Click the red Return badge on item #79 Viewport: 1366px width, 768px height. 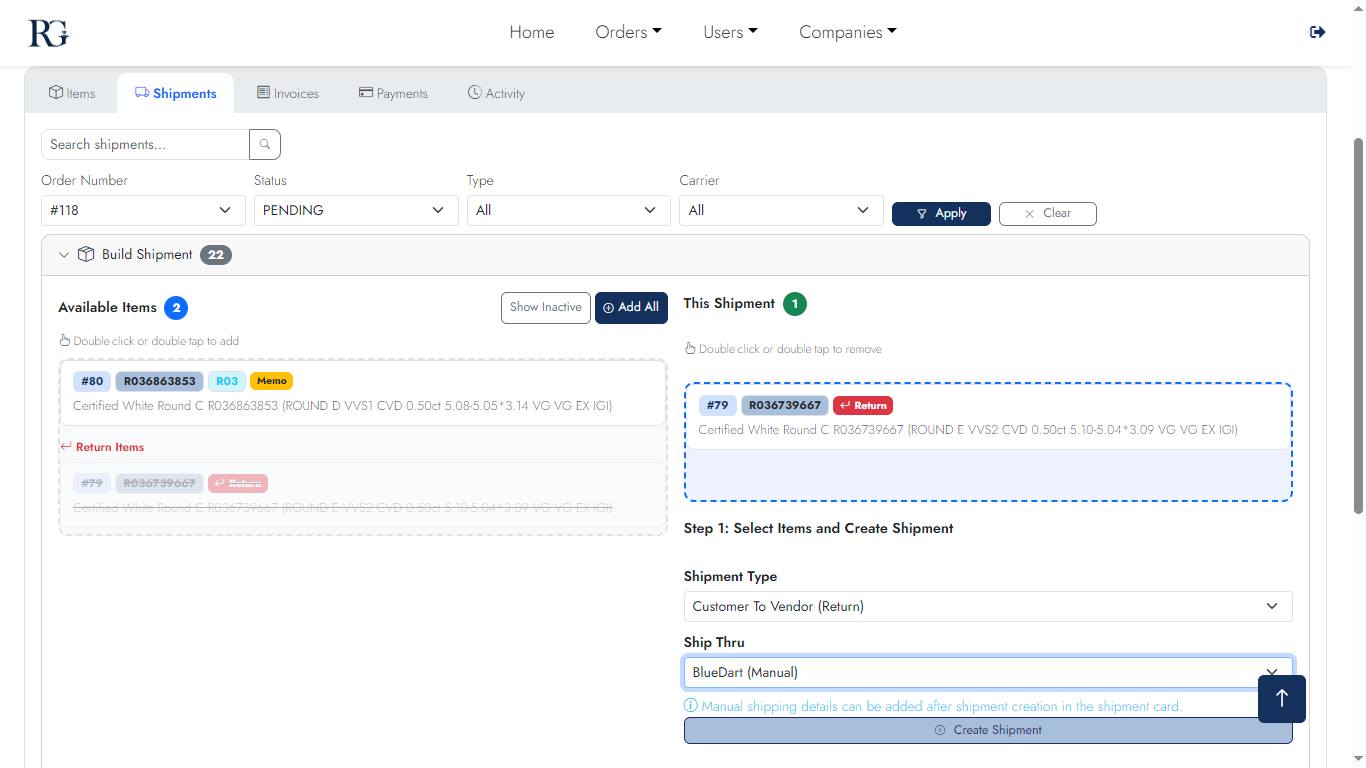click(x=862, y=406)
